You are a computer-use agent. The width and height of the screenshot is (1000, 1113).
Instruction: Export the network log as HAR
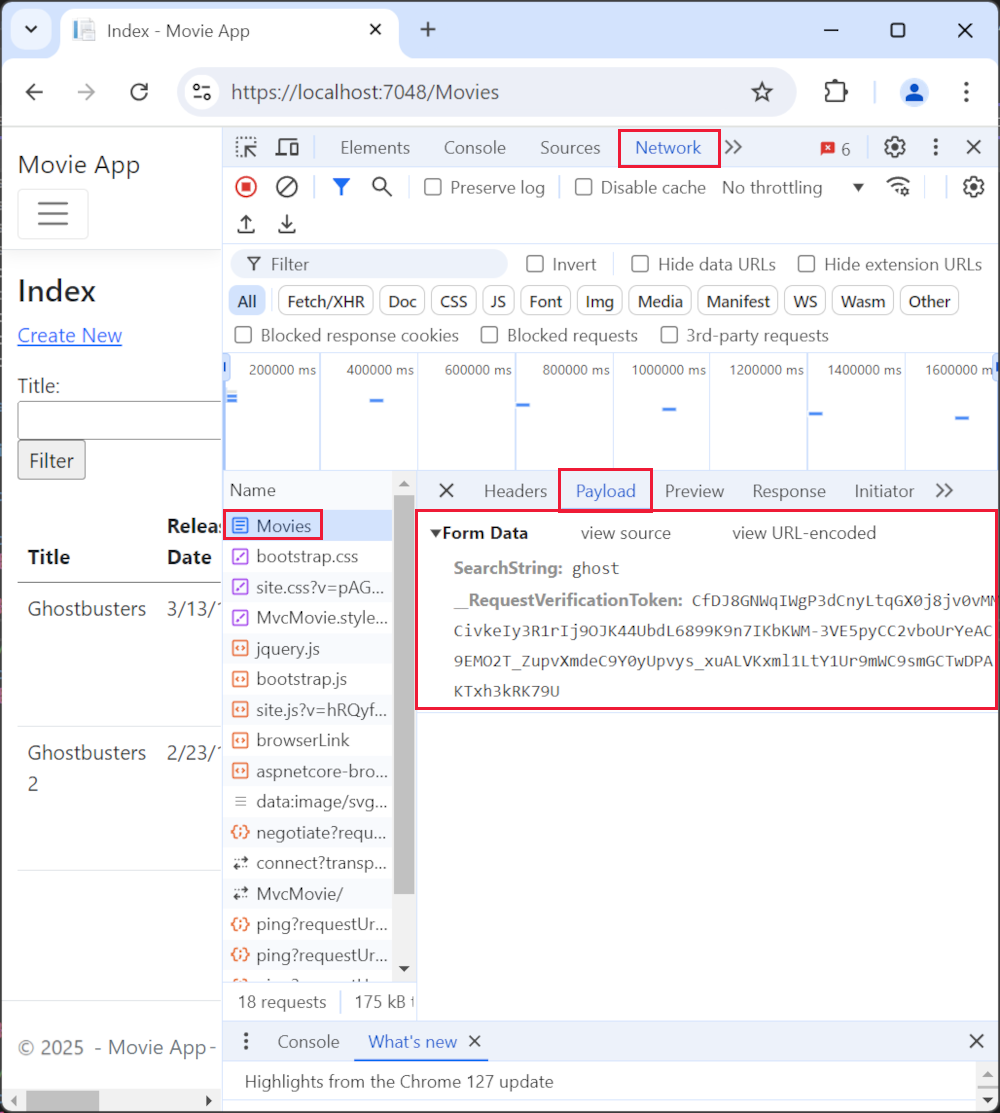(x=287, y=224)
